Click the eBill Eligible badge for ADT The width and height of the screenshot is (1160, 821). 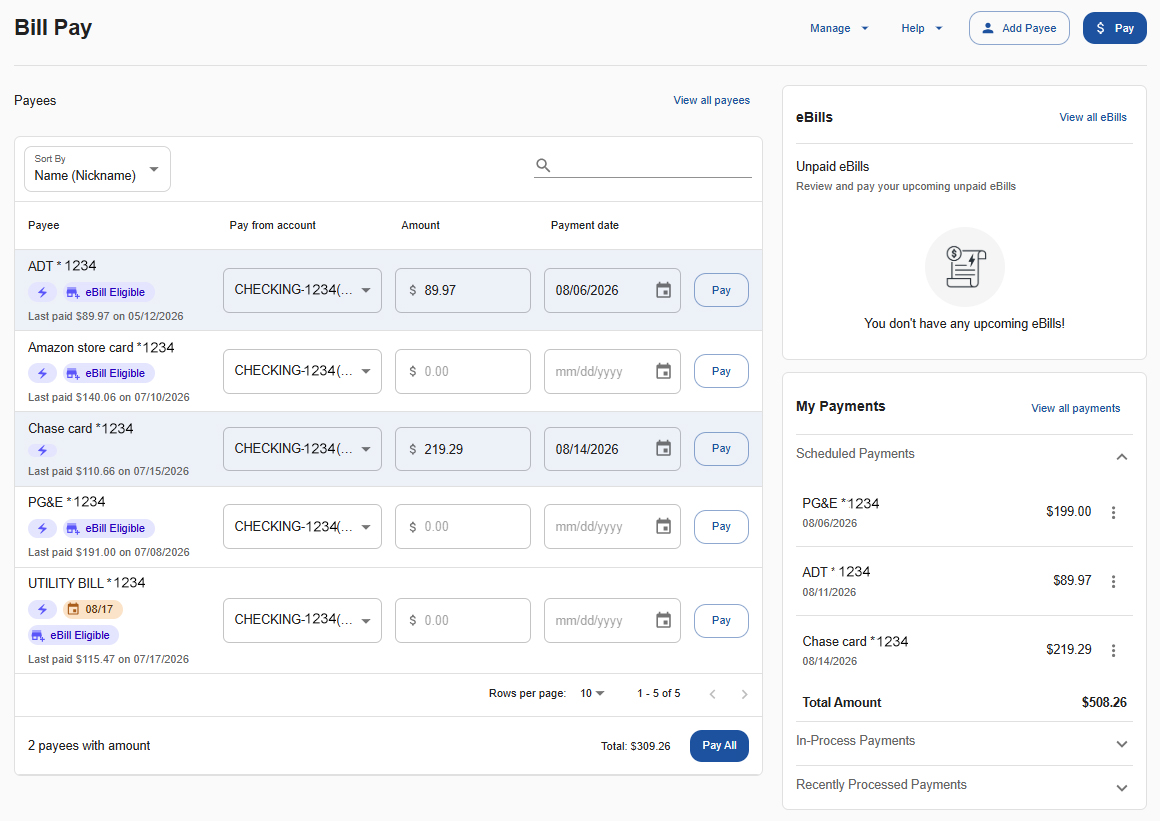coord(107,292)
